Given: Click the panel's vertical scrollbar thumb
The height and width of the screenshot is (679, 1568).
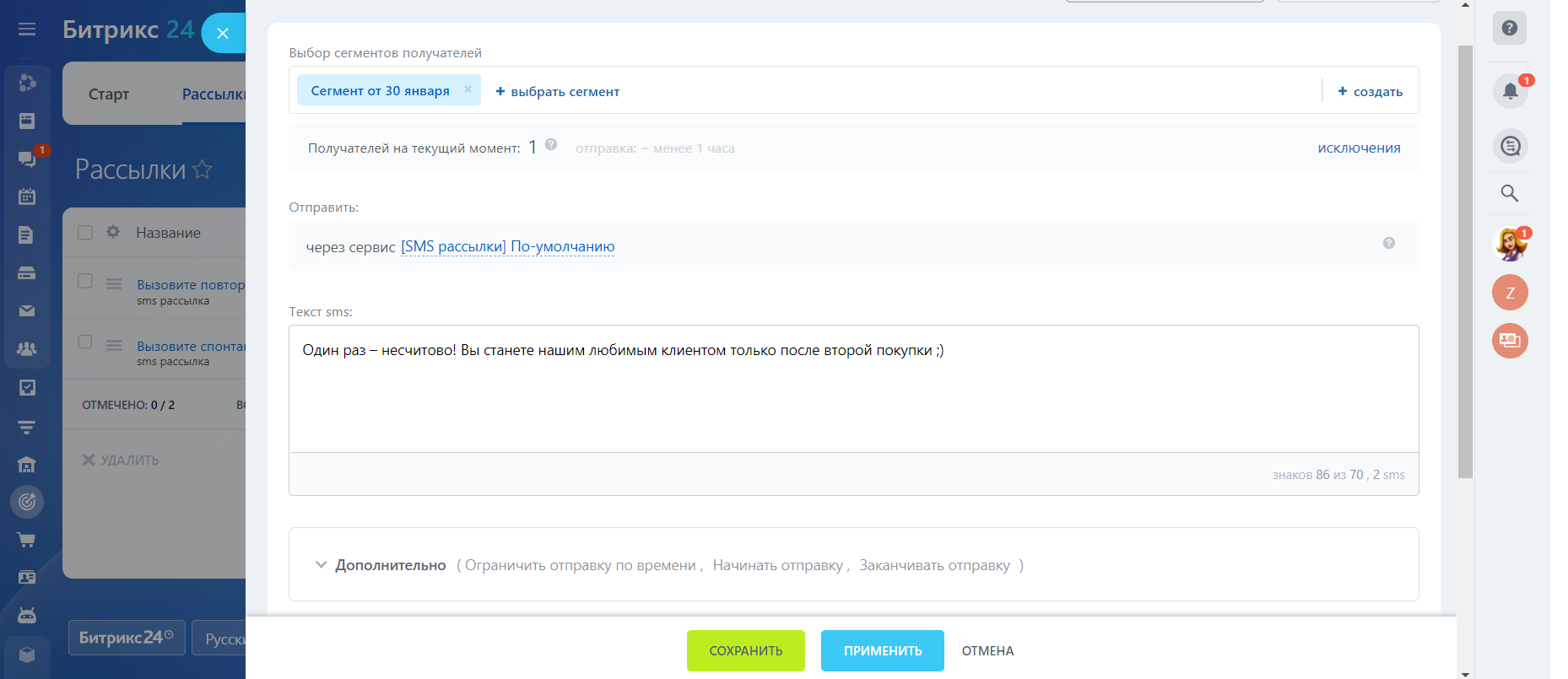Looking at the screenshot, I should tap(1465, 261).
